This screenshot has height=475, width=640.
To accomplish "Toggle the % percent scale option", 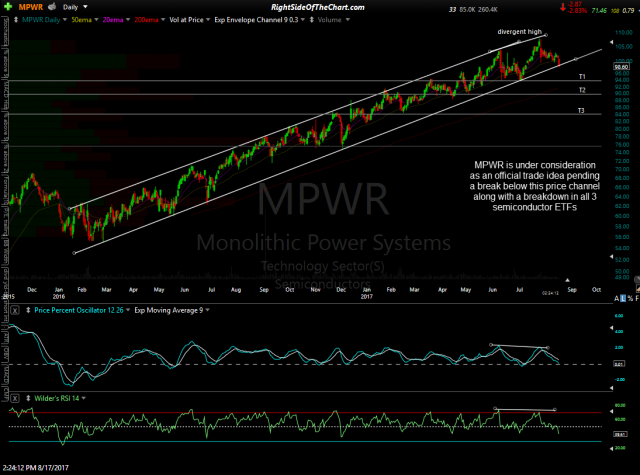I will (x=630, y=299).
